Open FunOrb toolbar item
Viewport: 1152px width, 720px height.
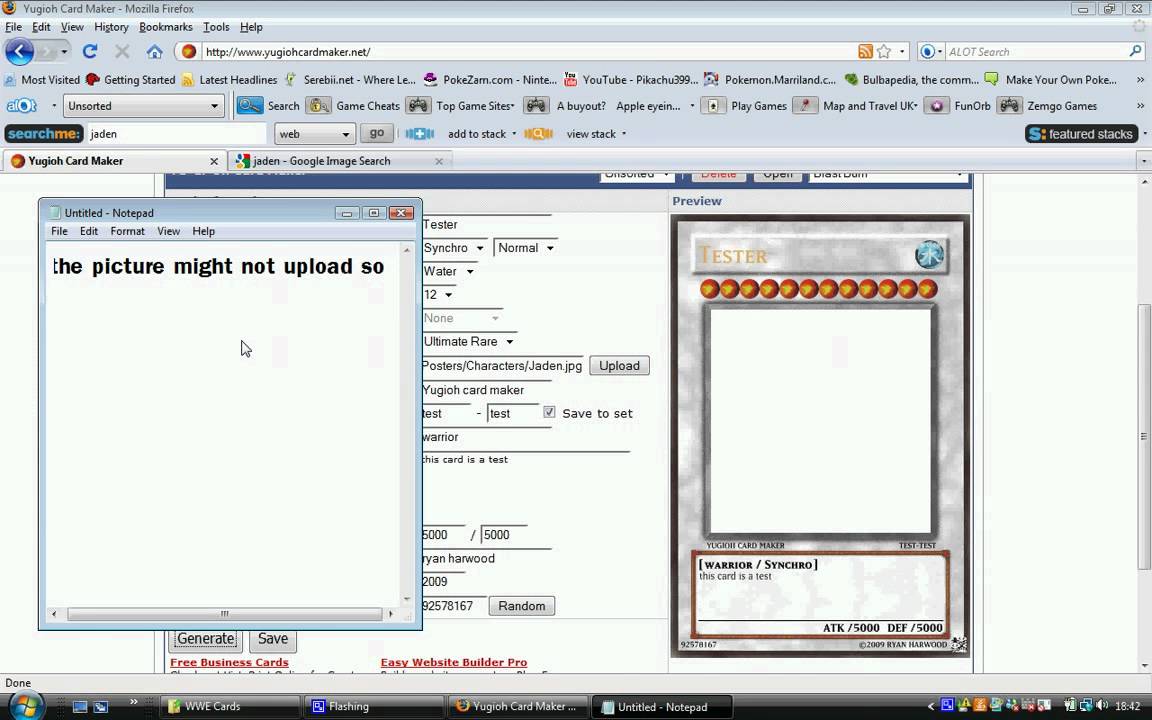[959, 106]
